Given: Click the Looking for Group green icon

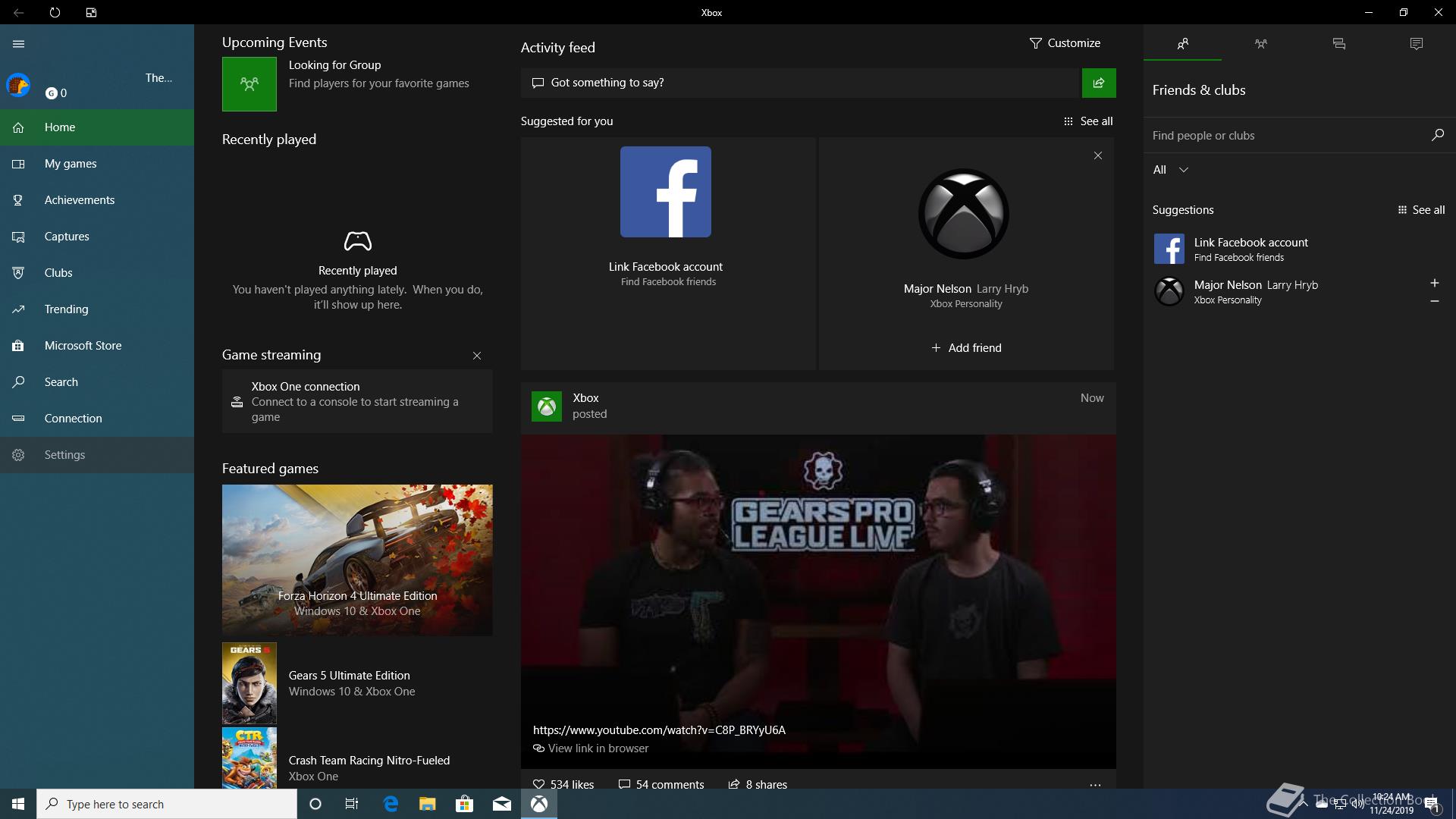Looking at the screenshot, I should [249, 84].
